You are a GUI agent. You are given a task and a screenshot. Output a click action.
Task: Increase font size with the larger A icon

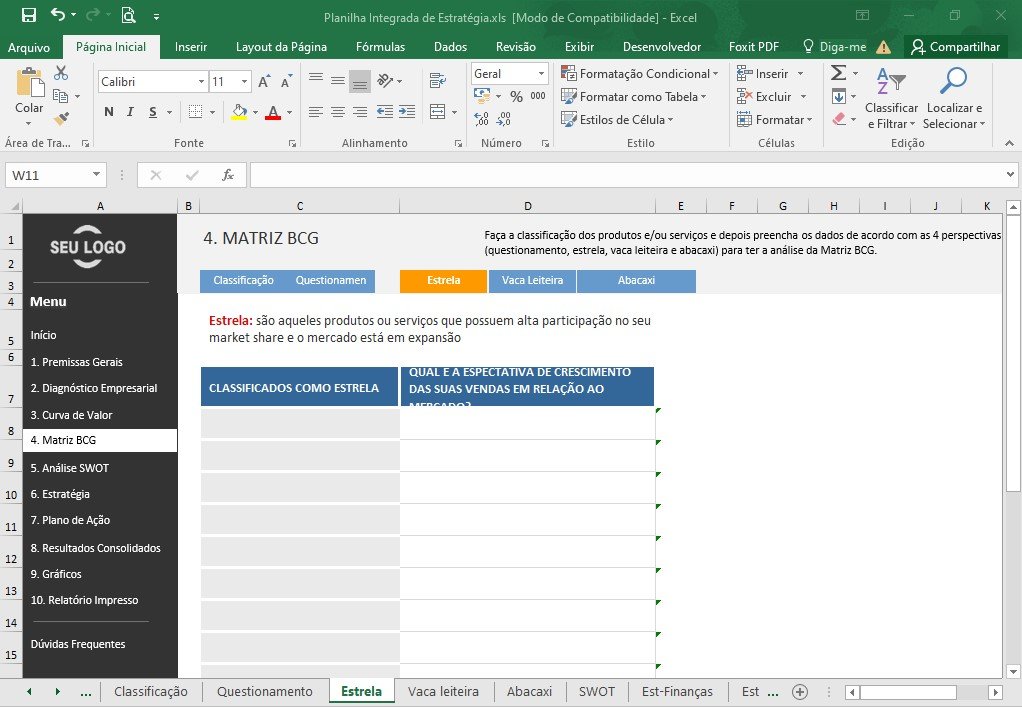coord(264,81)
